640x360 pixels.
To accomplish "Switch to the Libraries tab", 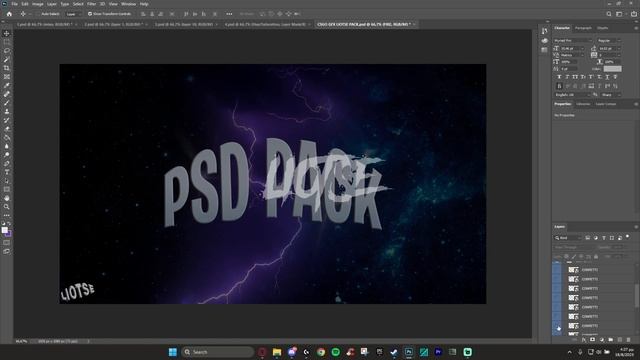I will pos(583,104).
